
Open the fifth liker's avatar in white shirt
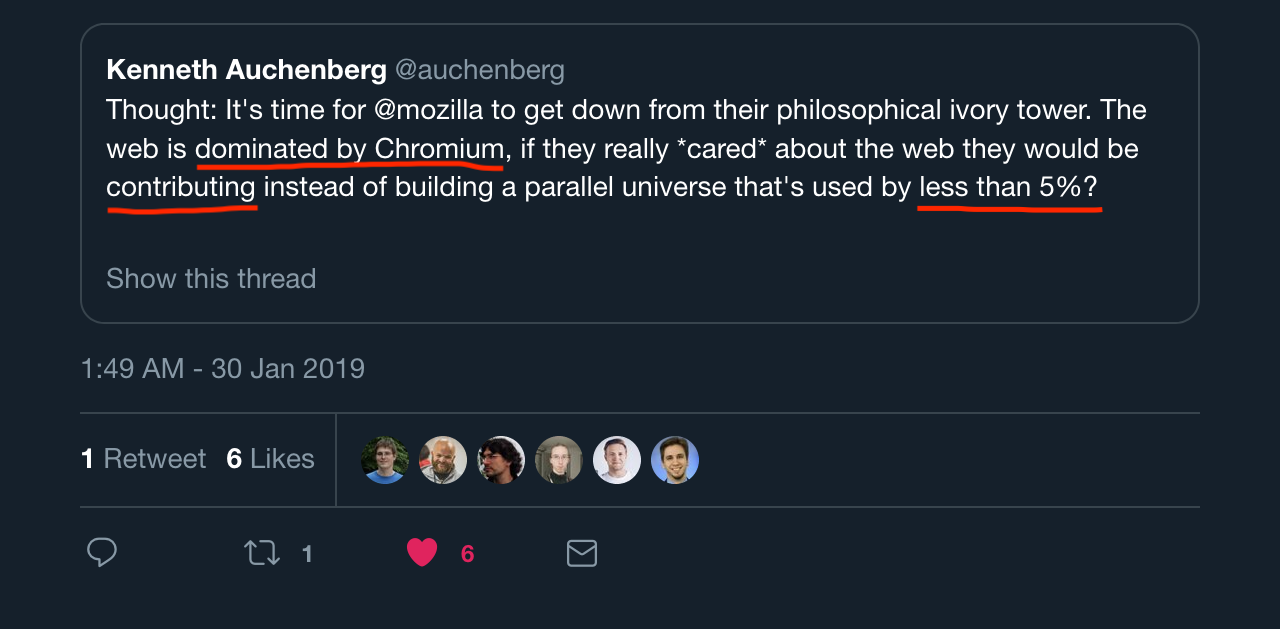pyautogui.click(x=617, y=460)
